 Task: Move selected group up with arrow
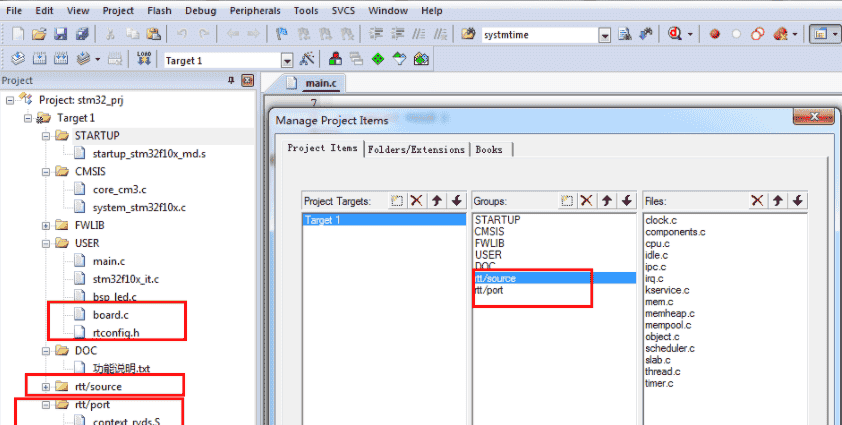click(x=607, y=201)
